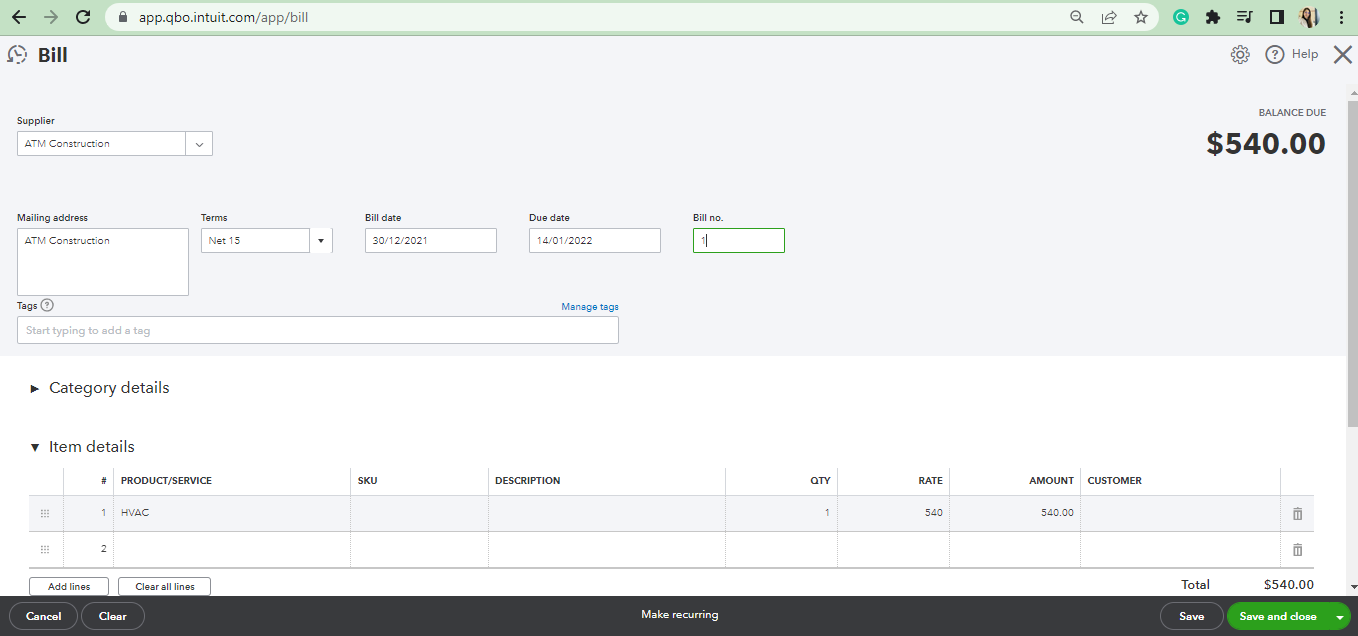Click the Manage tags link
The height and width of the screenshot is (636, 1358).
point(590,307)
